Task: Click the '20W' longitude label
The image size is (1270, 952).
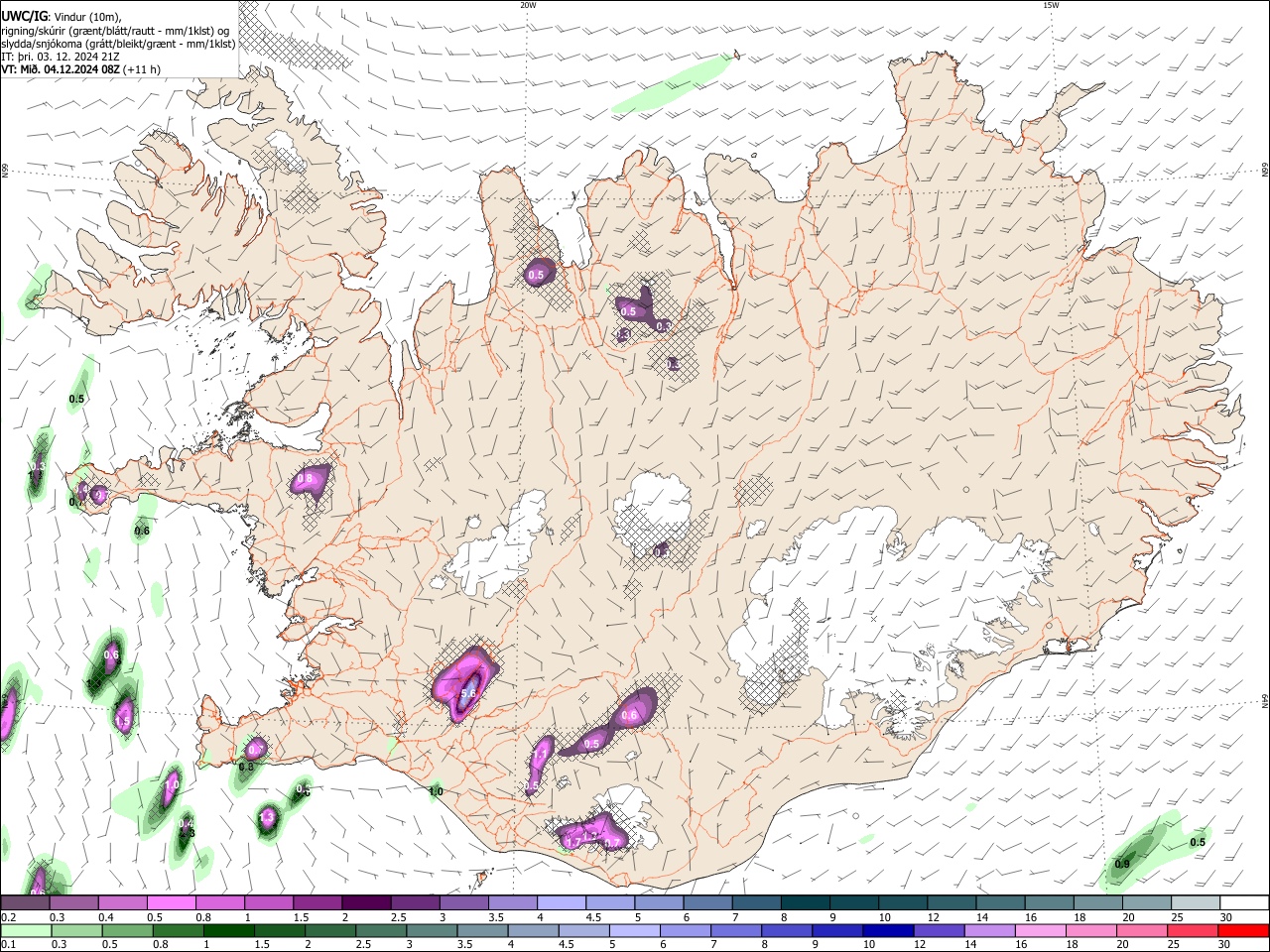Action: click(528, 5)
